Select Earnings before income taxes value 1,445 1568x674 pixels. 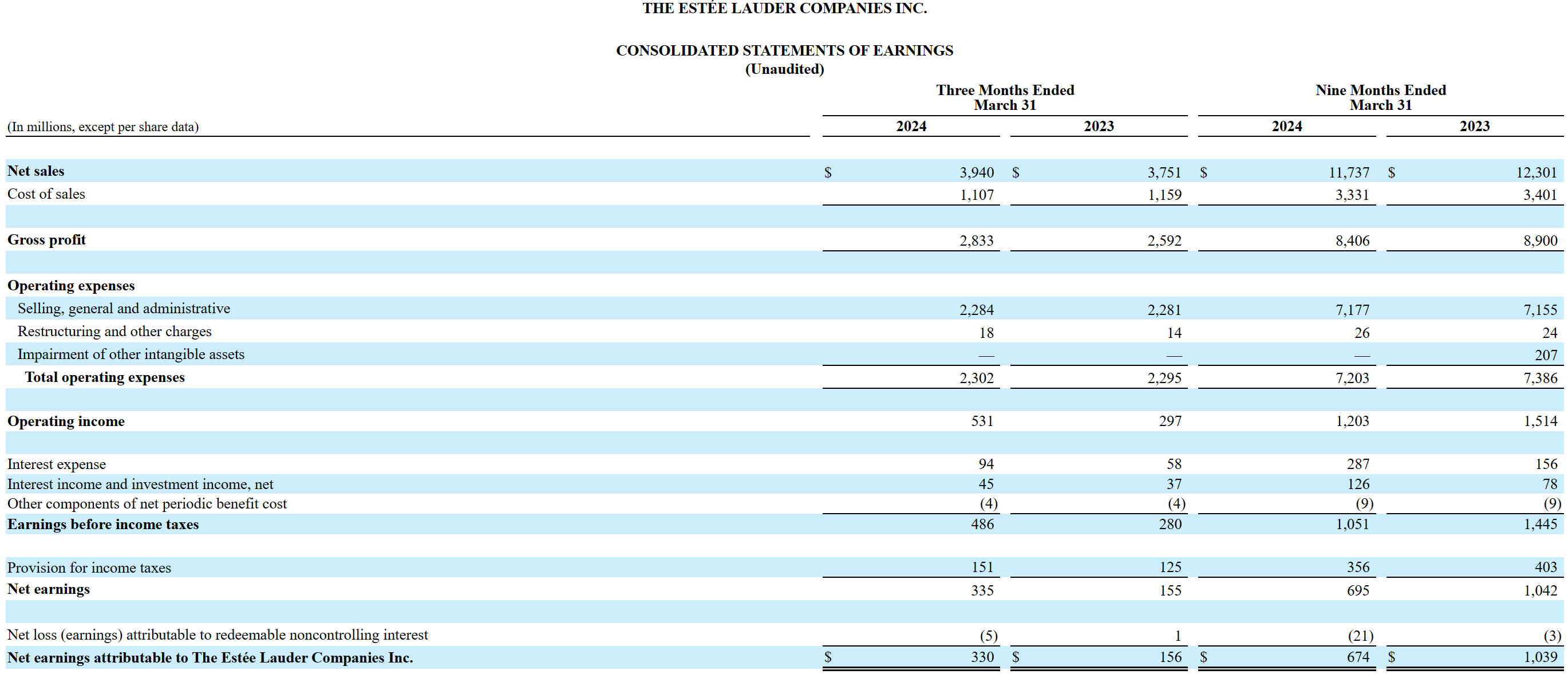[1540, 524]
